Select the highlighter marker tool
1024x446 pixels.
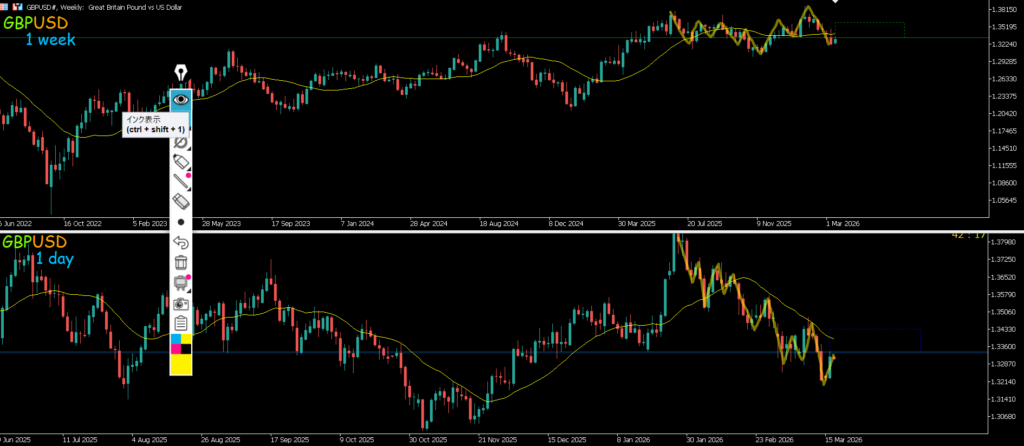[181, 162]
